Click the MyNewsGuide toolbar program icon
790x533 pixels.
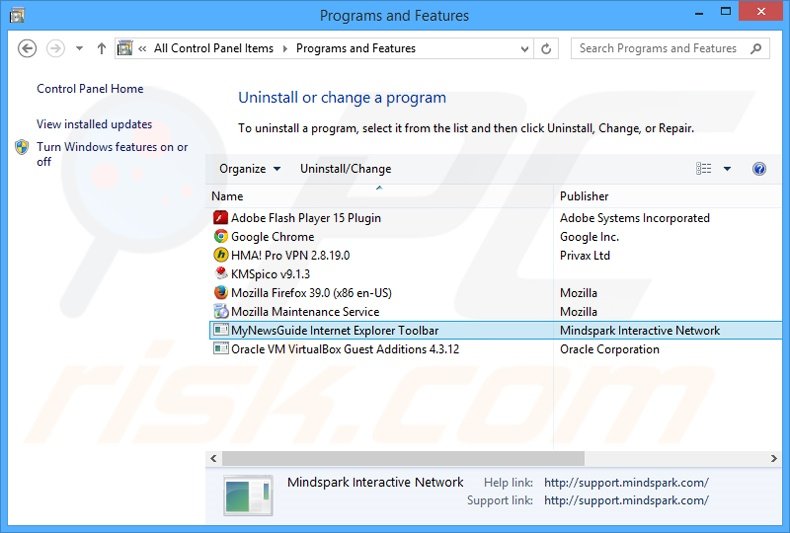(220, 330)
